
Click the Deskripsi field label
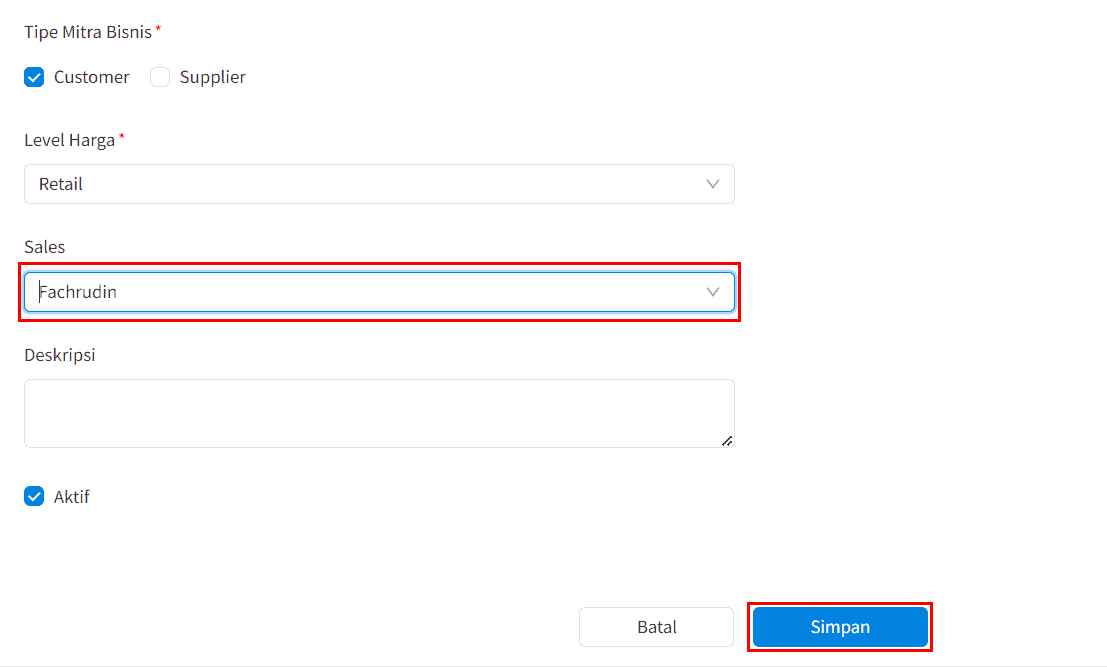[60, 355]
